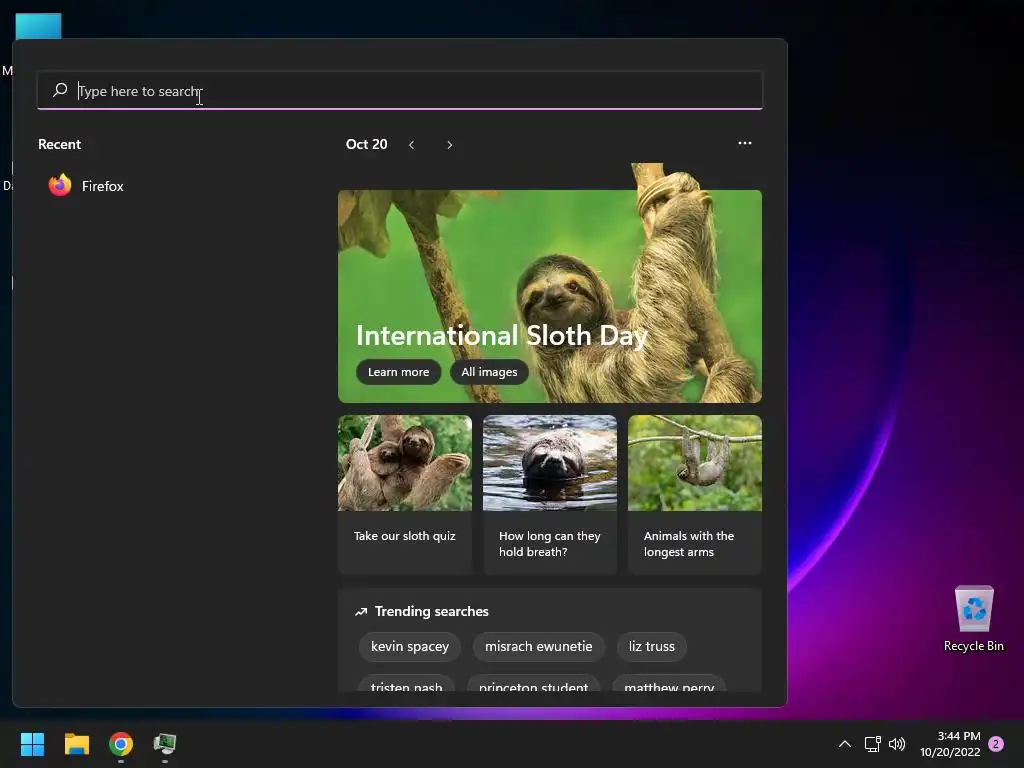Open the 'Take our sloth quiz' card
1024x768 pixels.
(x=405, y=494)
